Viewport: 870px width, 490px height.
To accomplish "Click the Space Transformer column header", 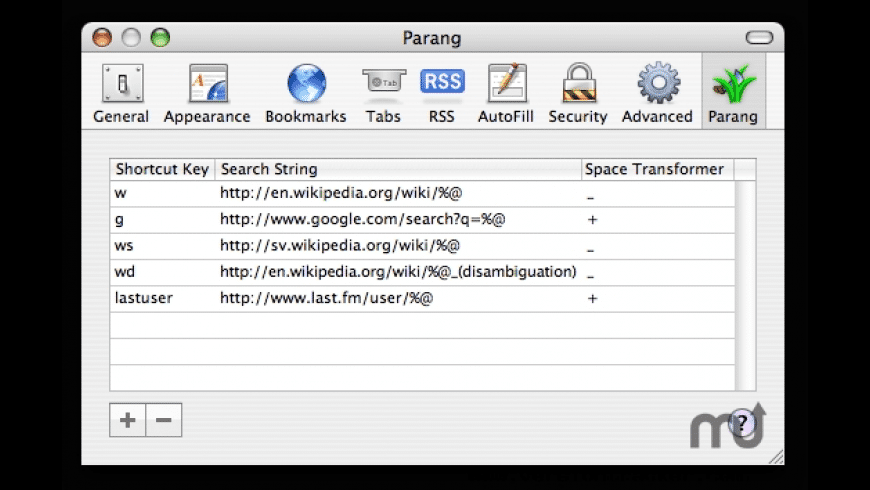I will coord(655,169).
